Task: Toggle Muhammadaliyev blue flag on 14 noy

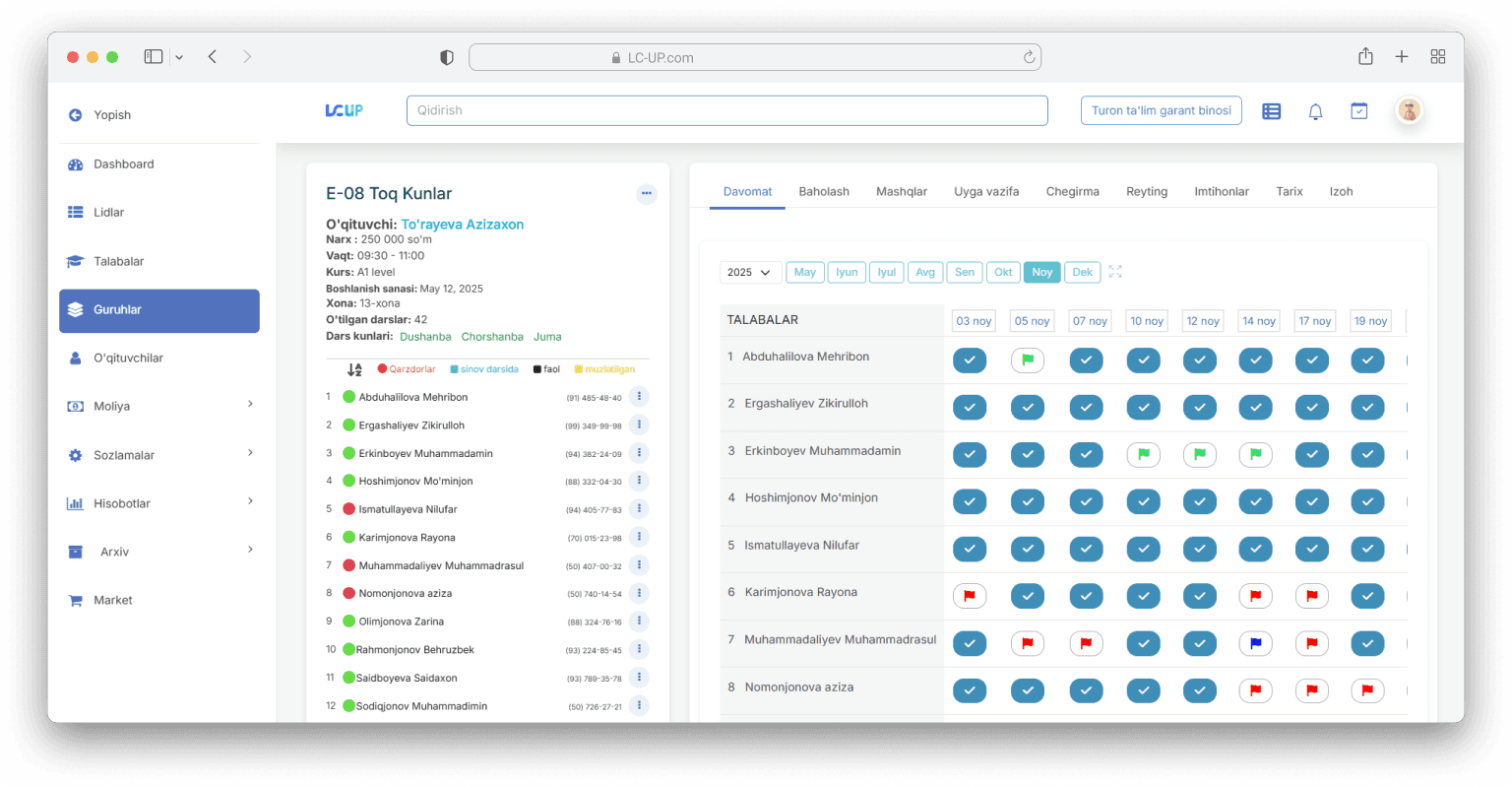Action: [x=1255, y=643]
